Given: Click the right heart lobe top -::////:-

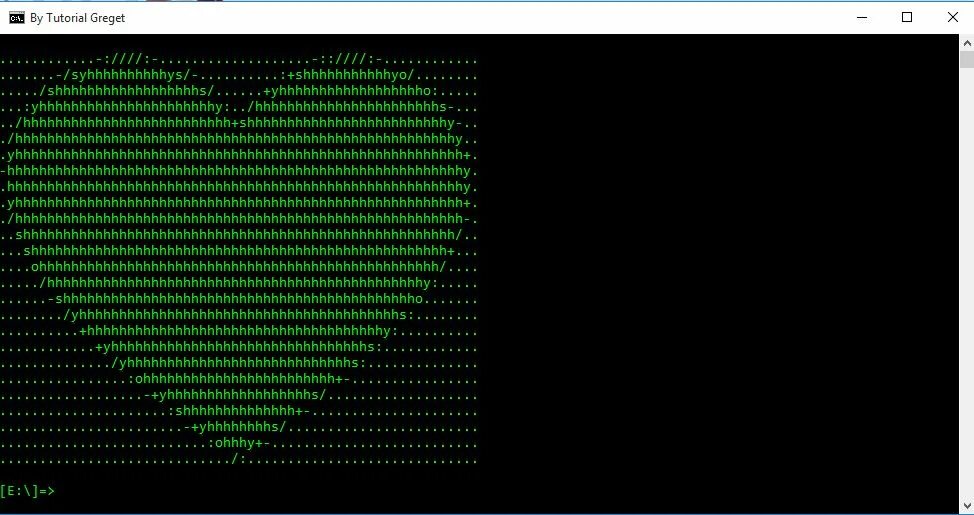Looking at the screenshot, I should pyautogui.click(x=348, y=60).
